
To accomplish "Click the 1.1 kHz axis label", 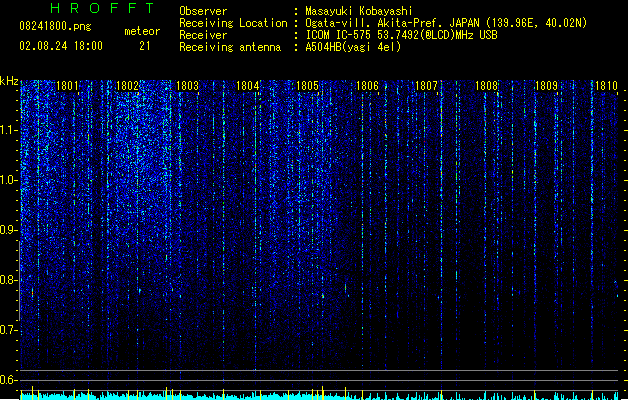I will click(8, 130).
